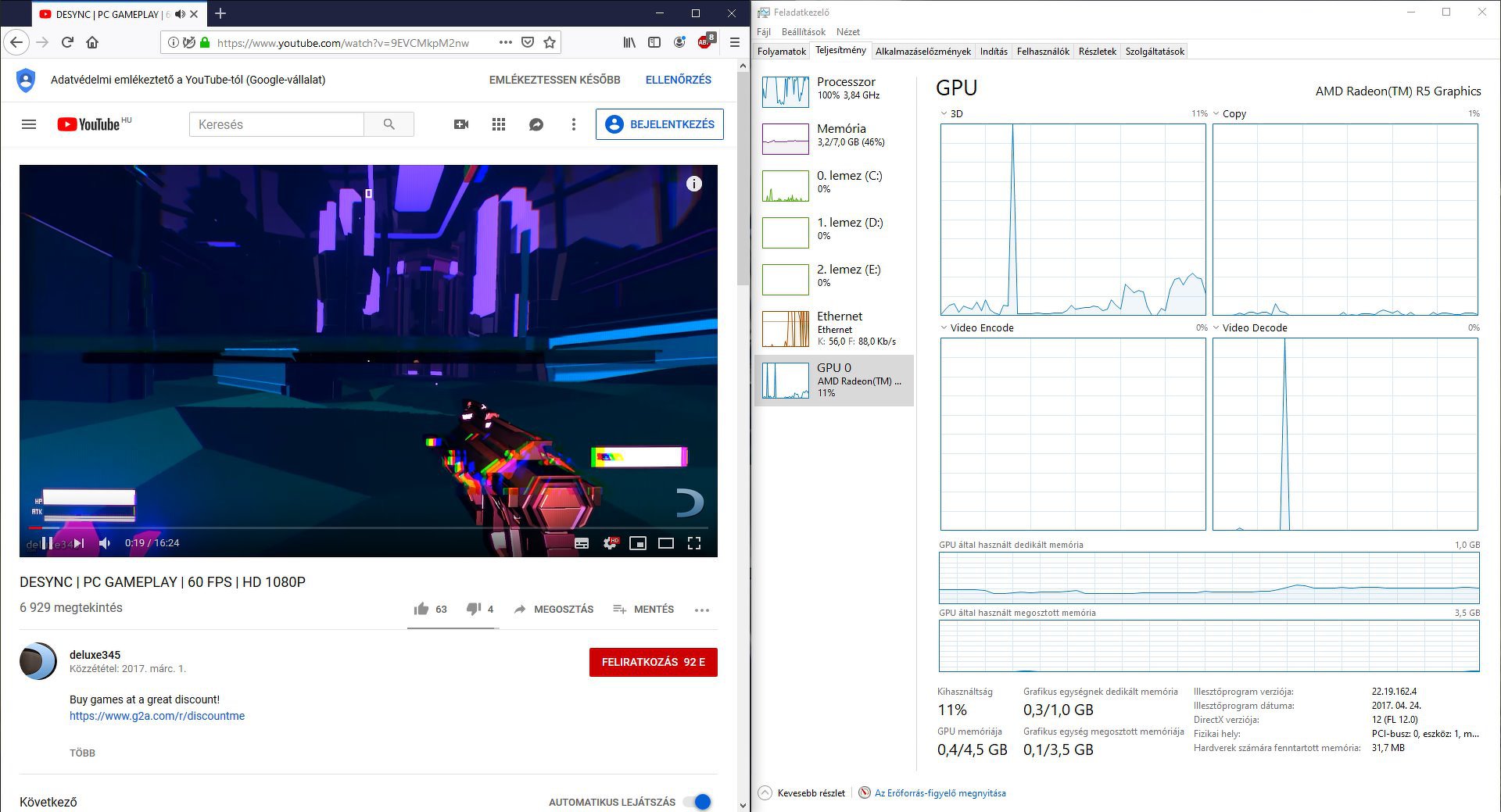
Task: Open Firefox library icon
Action: coord(629,42)
